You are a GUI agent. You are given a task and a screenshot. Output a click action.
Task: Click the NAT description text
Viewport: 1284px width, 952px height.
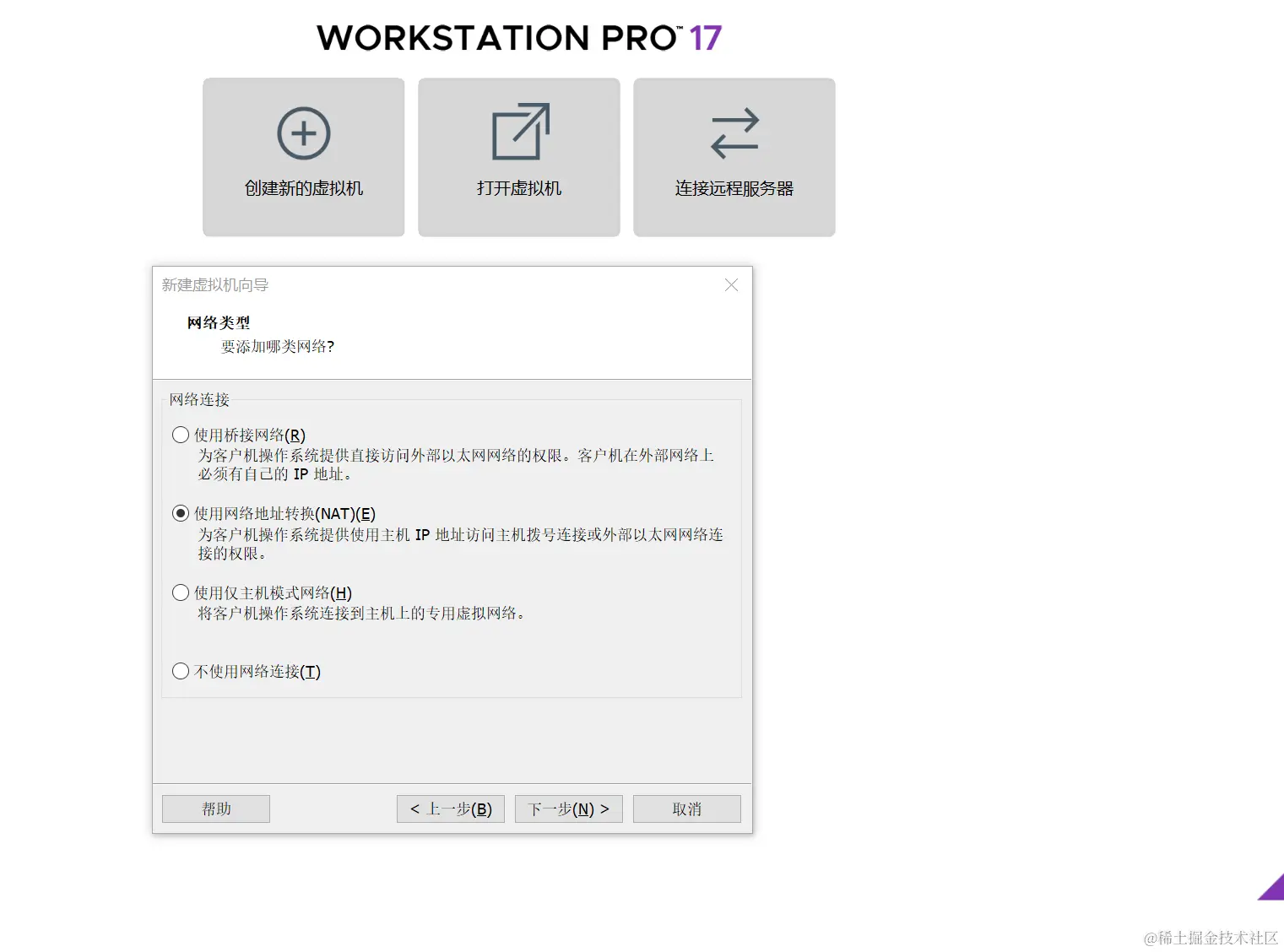coord(461,544)
